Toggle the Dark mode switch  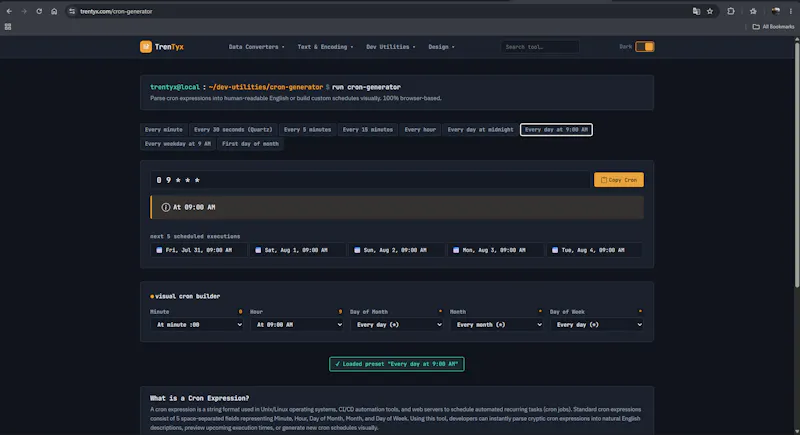click(x=644, y=46)
